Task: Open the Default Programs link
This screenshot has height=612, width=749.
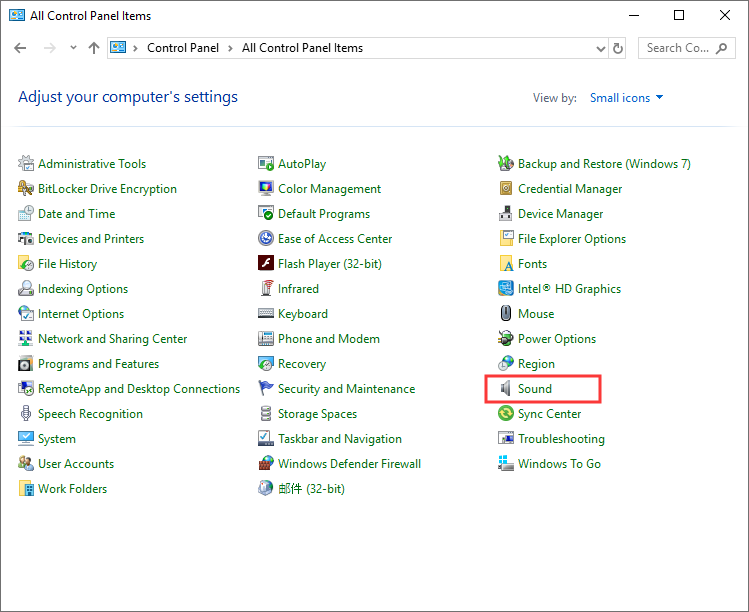Action: pos(324,214)
